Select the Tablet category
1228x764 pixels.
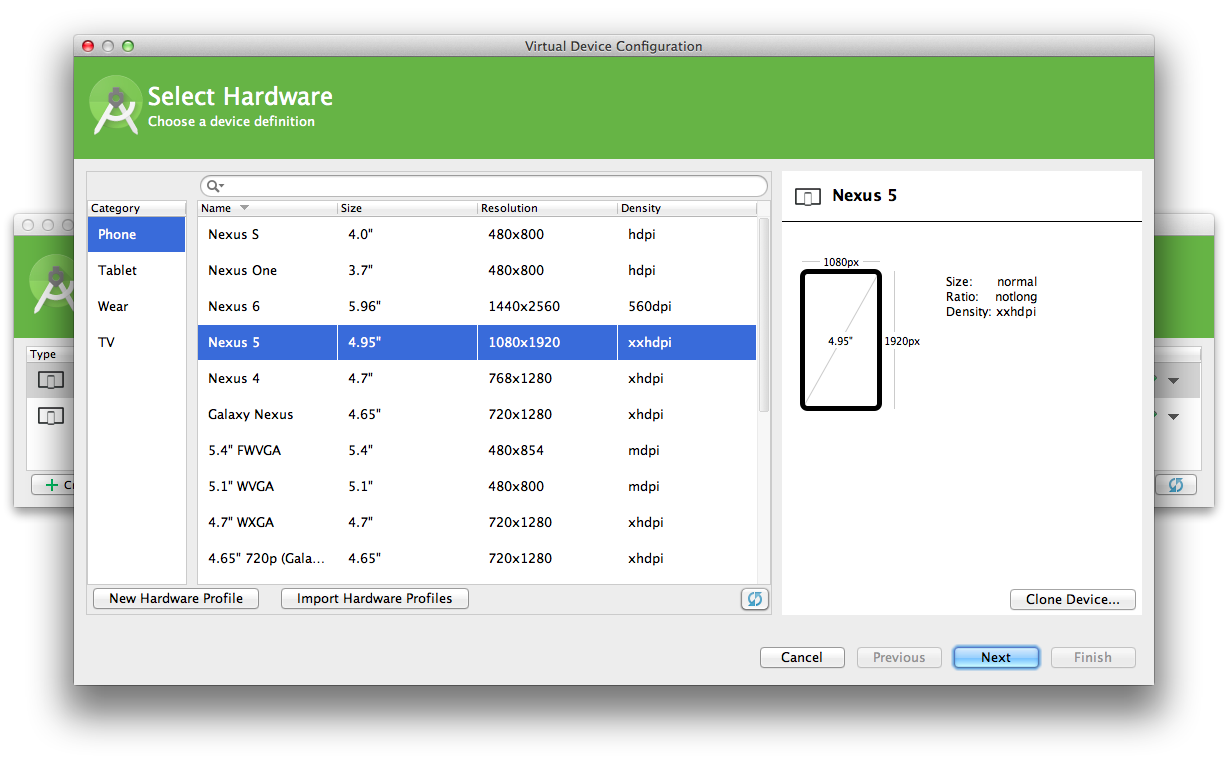(x=118, y=270)
